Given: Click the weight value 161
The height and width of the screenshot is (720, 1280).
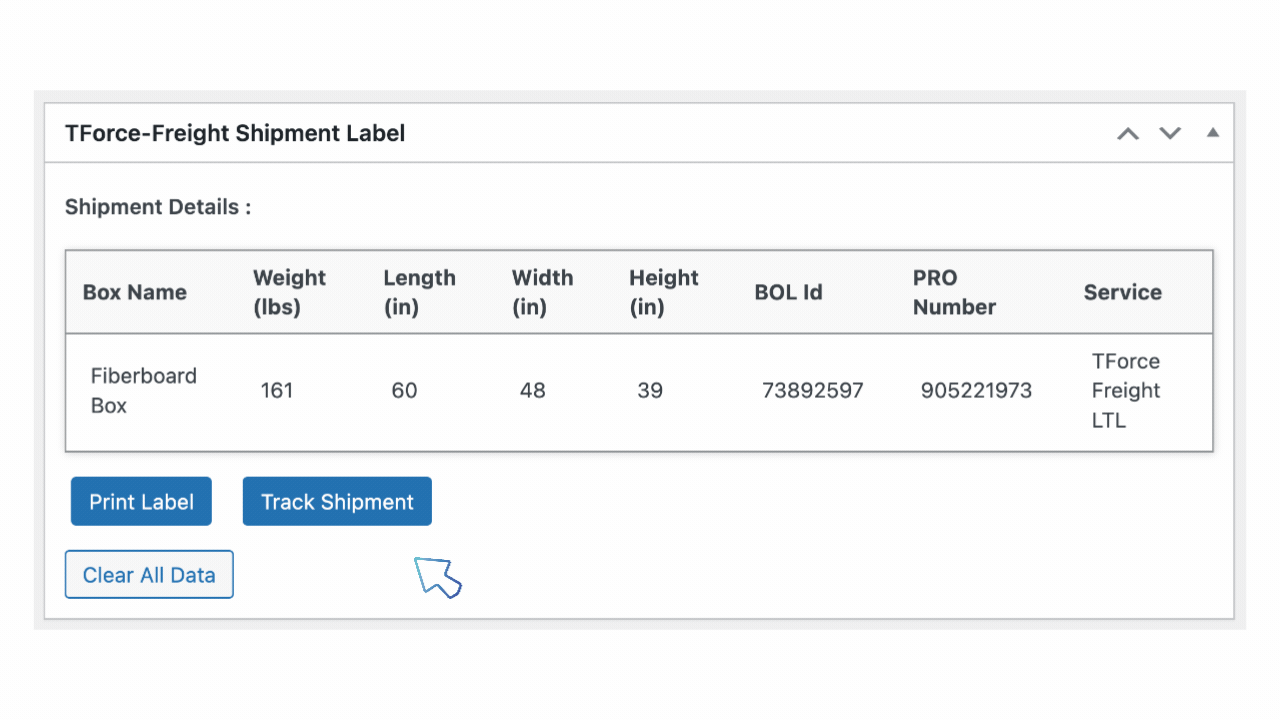Looking at the screenshot, I should [x=277, y=391].
